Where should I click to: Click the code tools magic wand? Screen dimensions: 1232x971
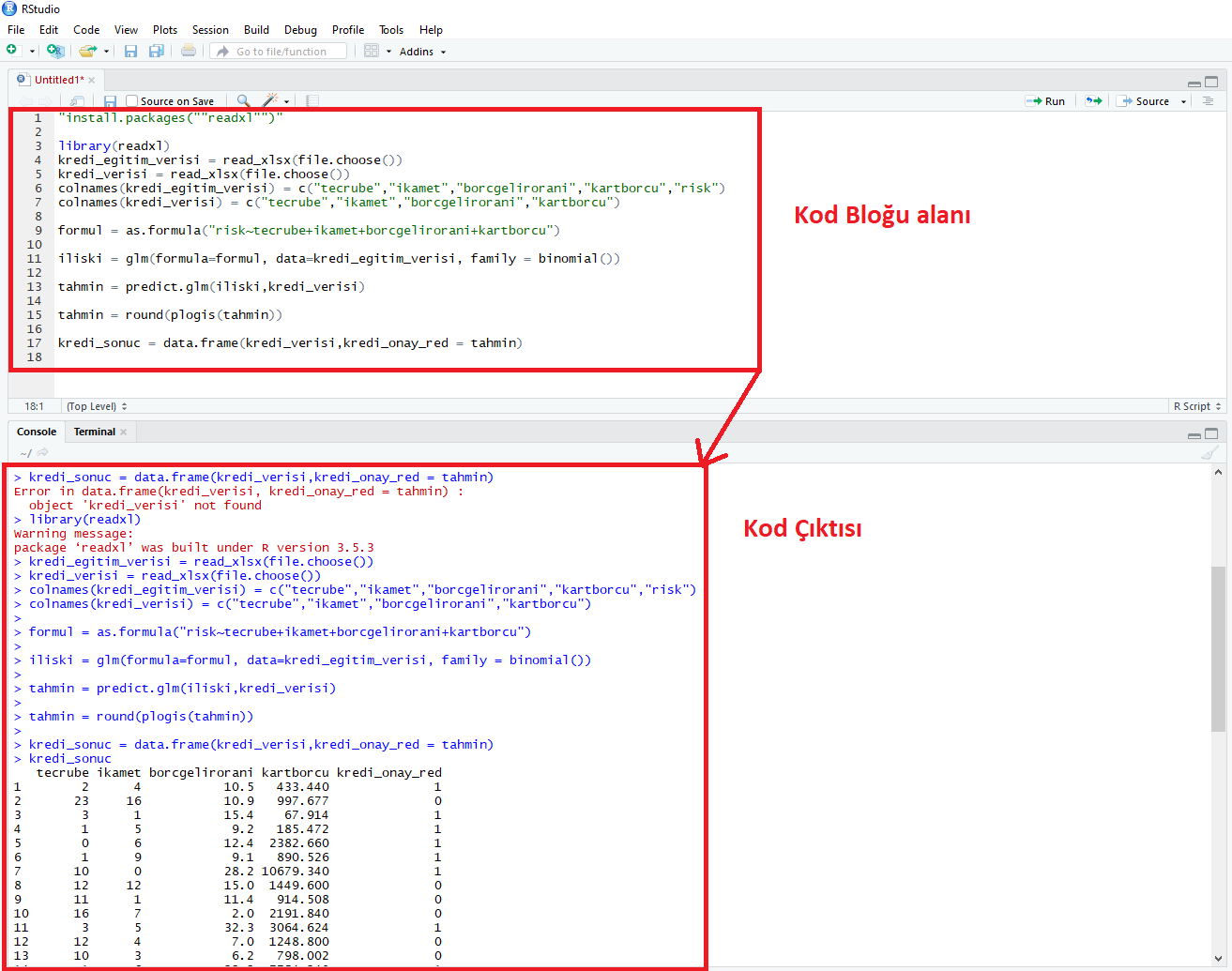pos(270,101)
